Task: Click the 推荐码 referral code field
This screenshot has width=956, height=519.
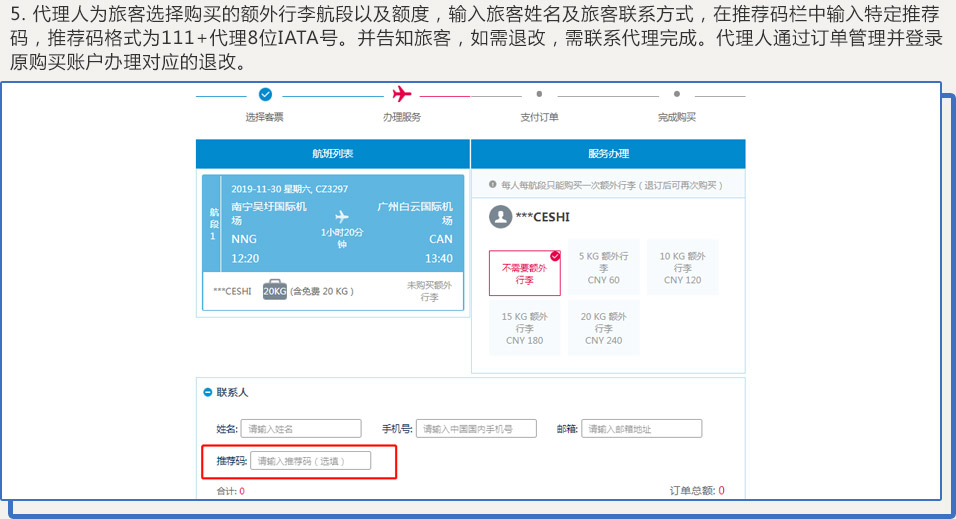Action: point(310,461)
